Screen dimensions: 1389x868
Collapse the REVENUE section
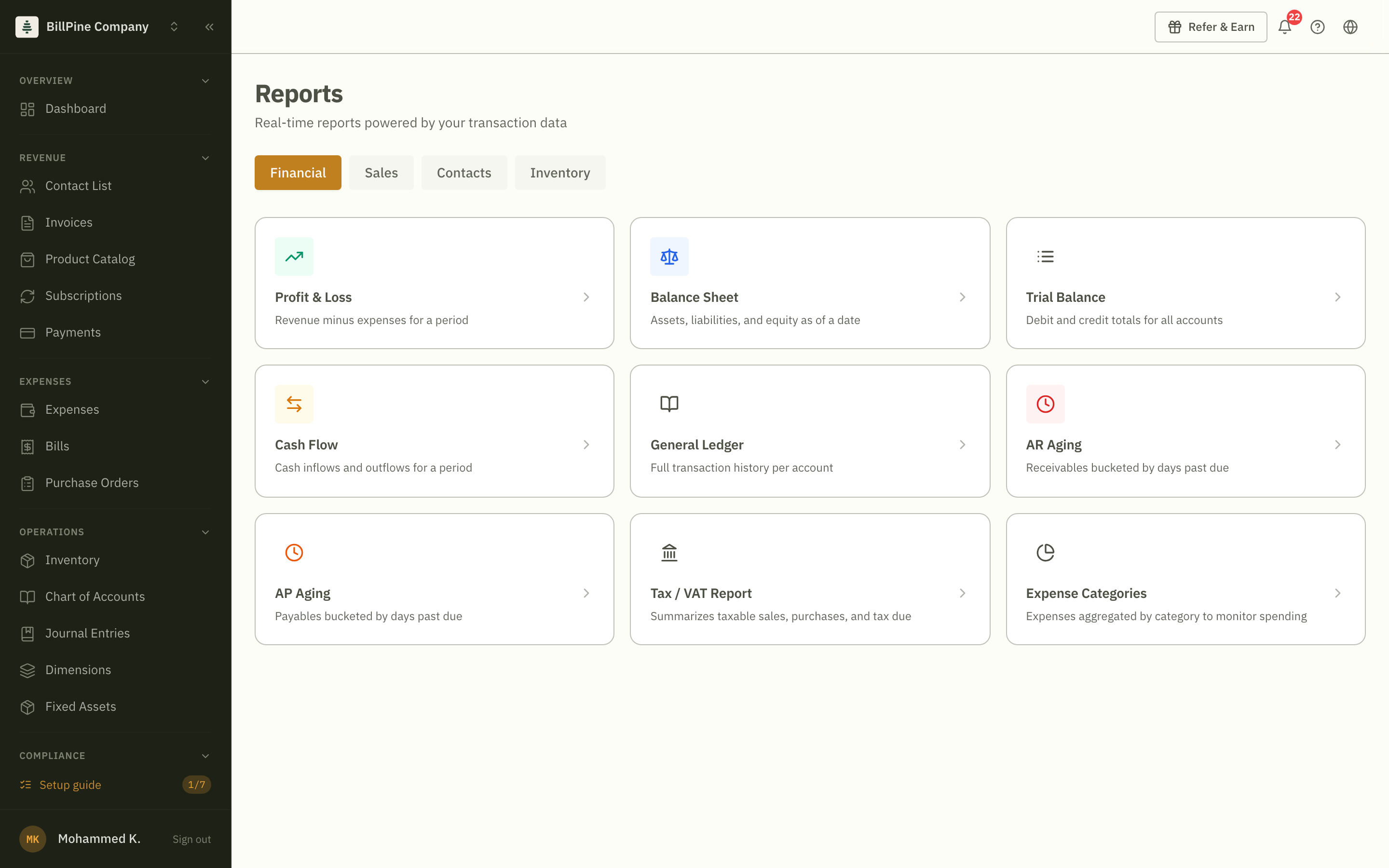[205, 158]
